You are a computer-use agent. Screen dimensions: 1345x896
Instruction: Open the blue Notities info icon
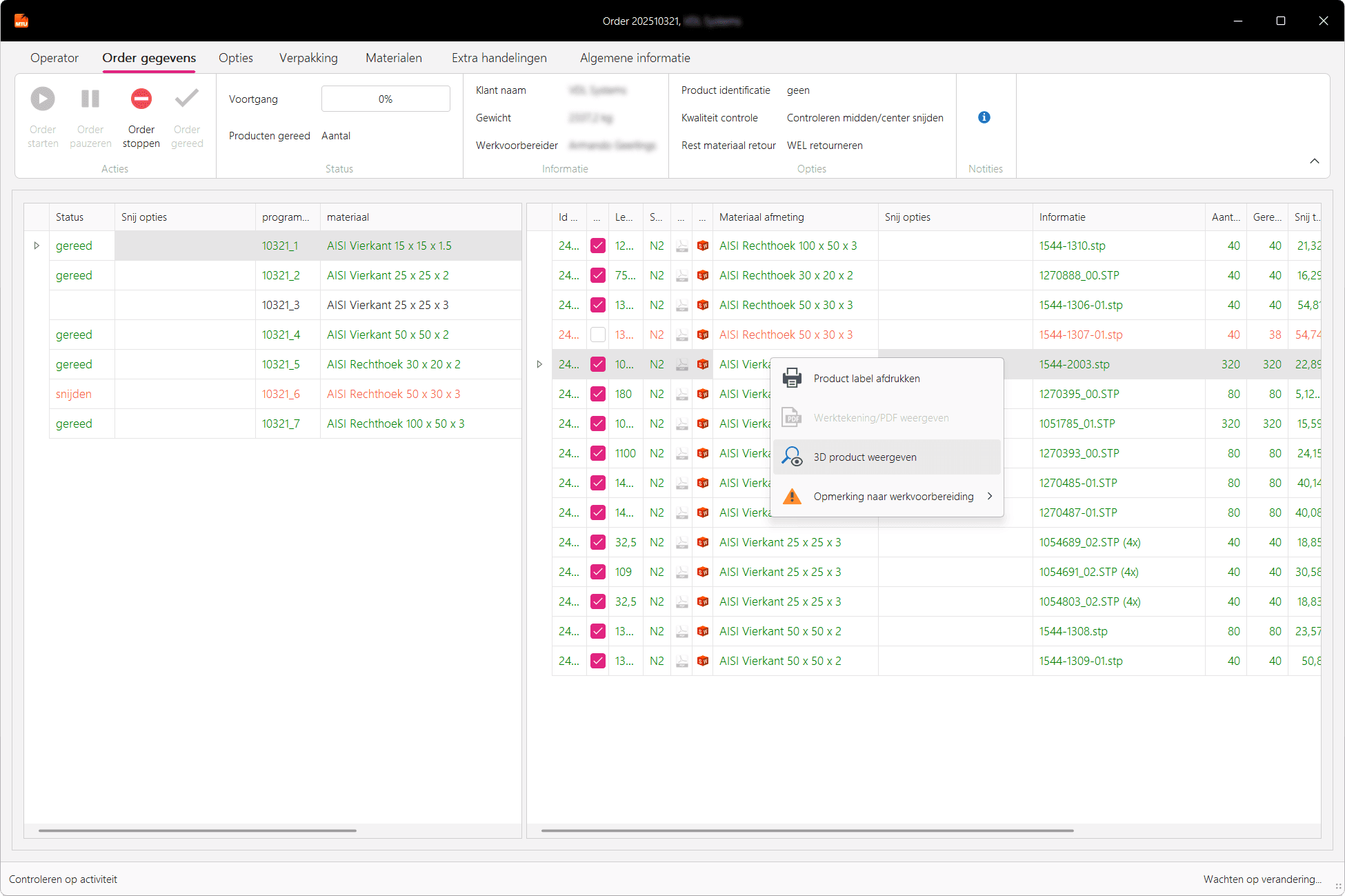(984, 117)
